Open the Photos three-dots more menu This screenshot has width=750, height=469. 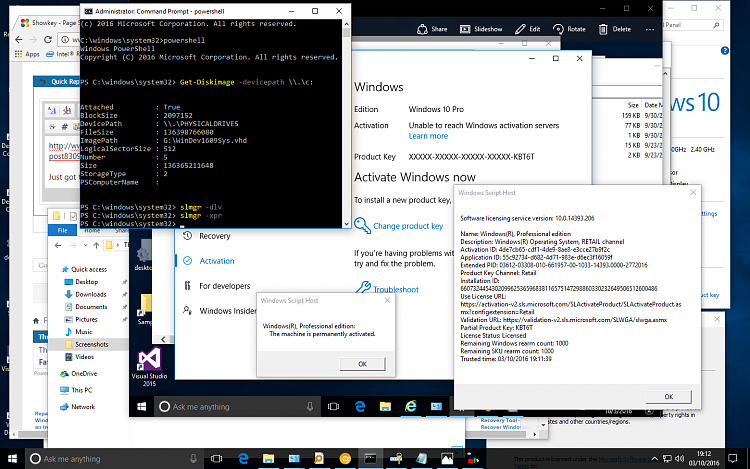(650, 29)
